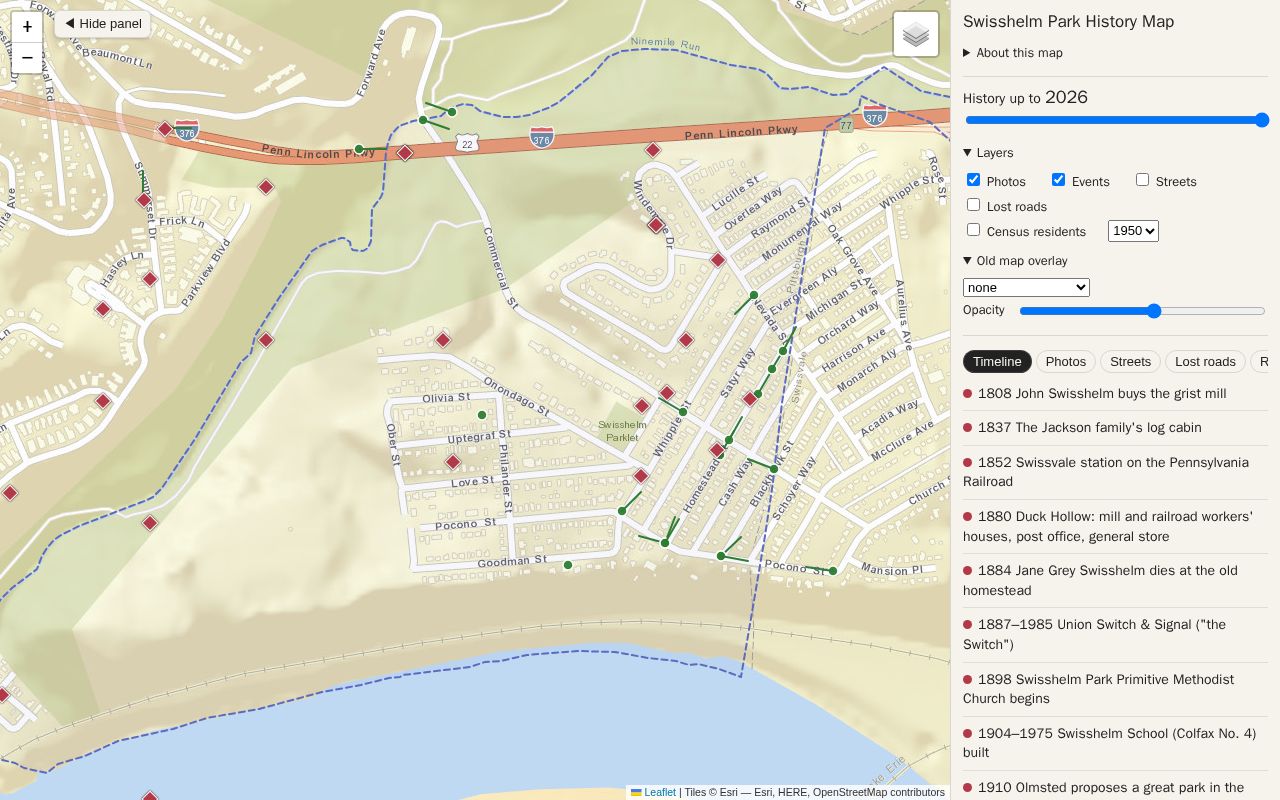Zoom in on the map
The height and width of the screenshot is (800, 1280).
[27, 27]
